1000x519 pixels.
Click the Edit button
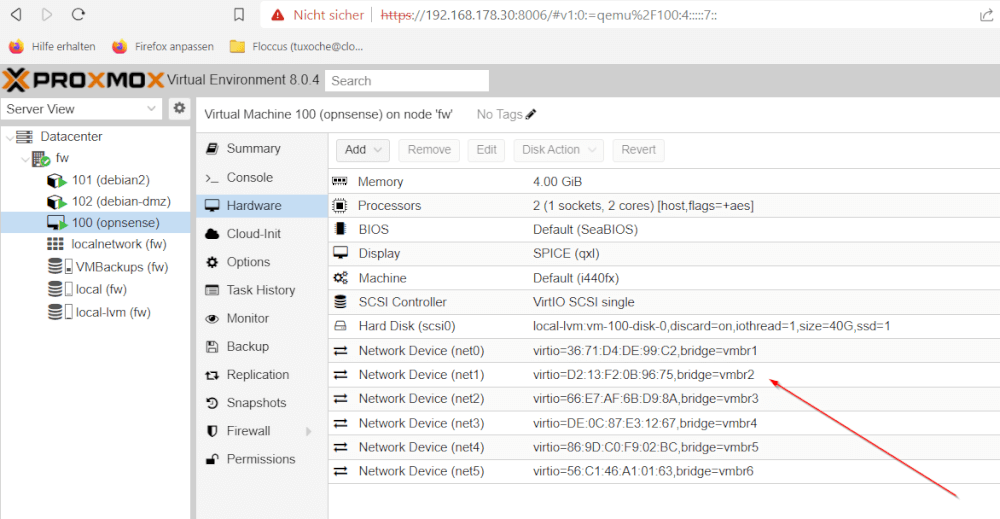click(486, 150)
